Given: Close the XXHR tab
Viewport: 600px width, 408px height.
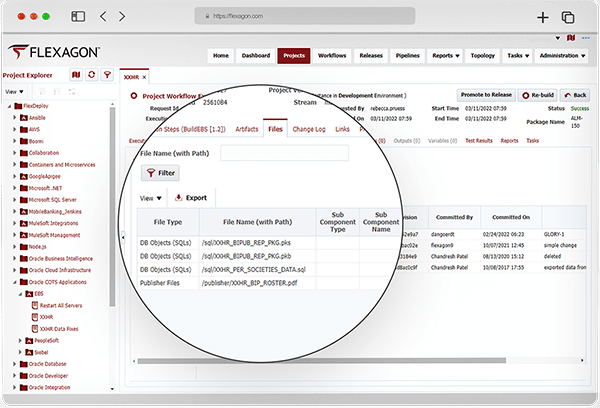Looking at the screenshot, I should tap(144, 77).
